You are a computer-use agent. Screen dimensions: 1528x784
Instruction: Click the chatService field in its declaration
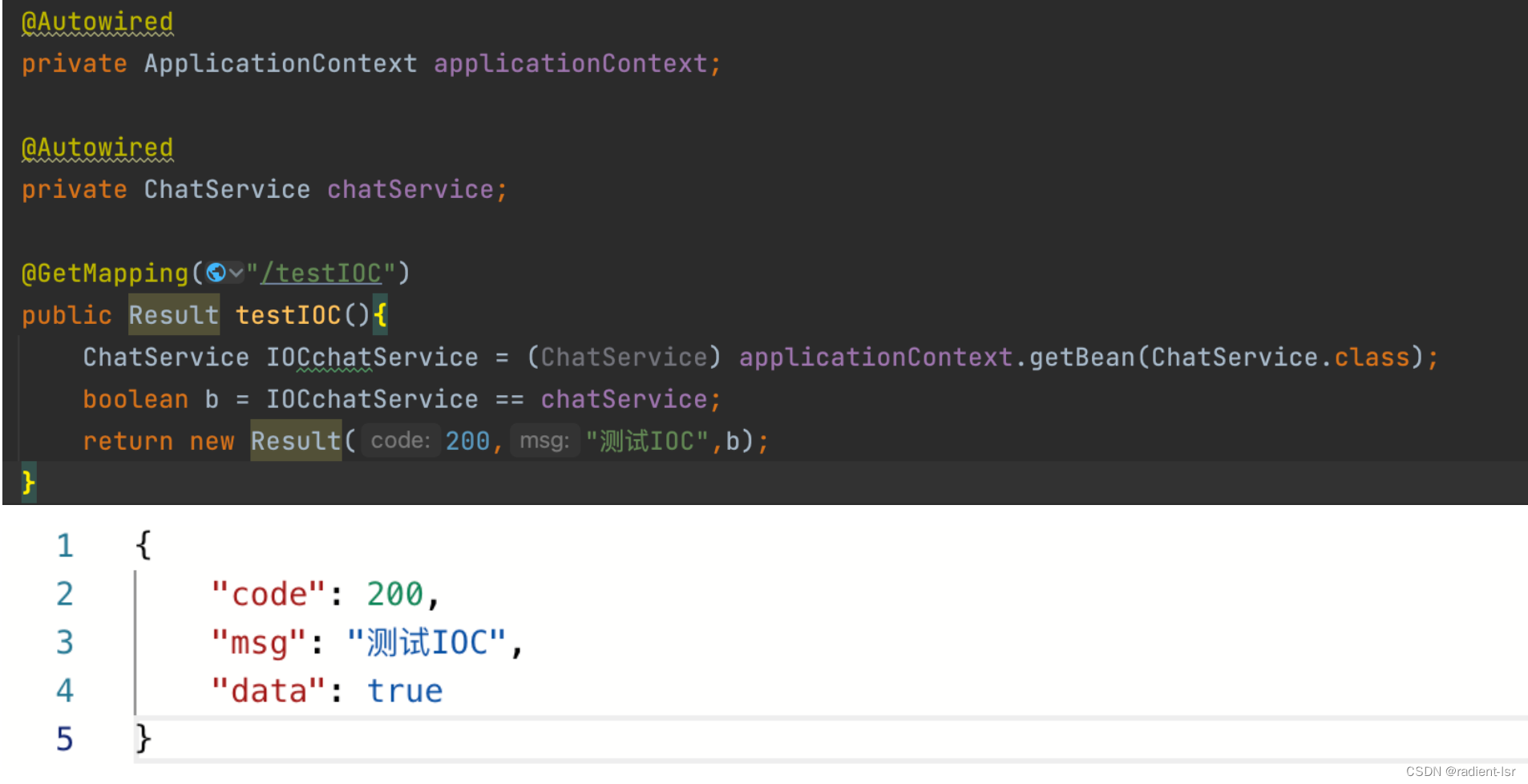coord(410,189)
